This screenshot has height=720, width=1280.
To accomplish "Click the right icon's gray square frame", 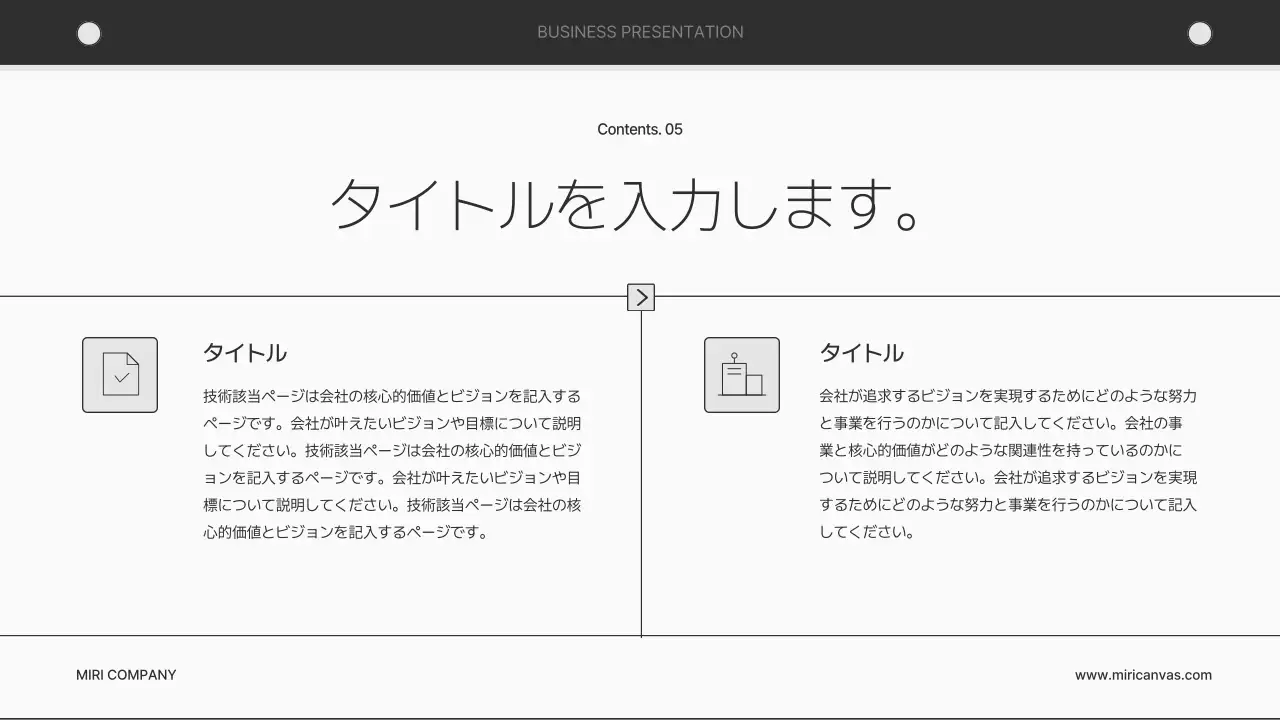I will tap(742, 375).
